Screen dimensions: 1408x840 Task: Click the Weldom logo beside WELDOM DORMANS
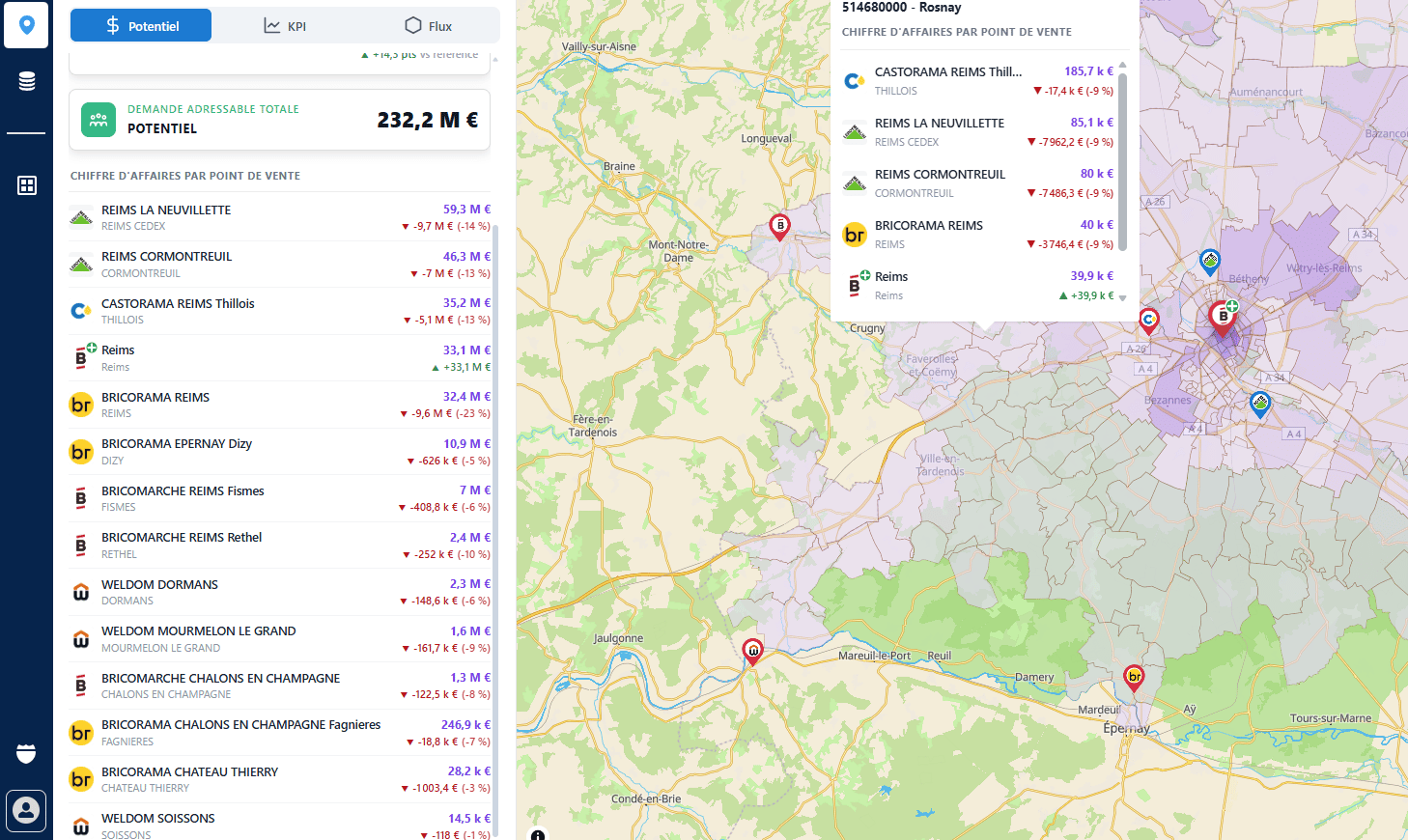point(81,592)
